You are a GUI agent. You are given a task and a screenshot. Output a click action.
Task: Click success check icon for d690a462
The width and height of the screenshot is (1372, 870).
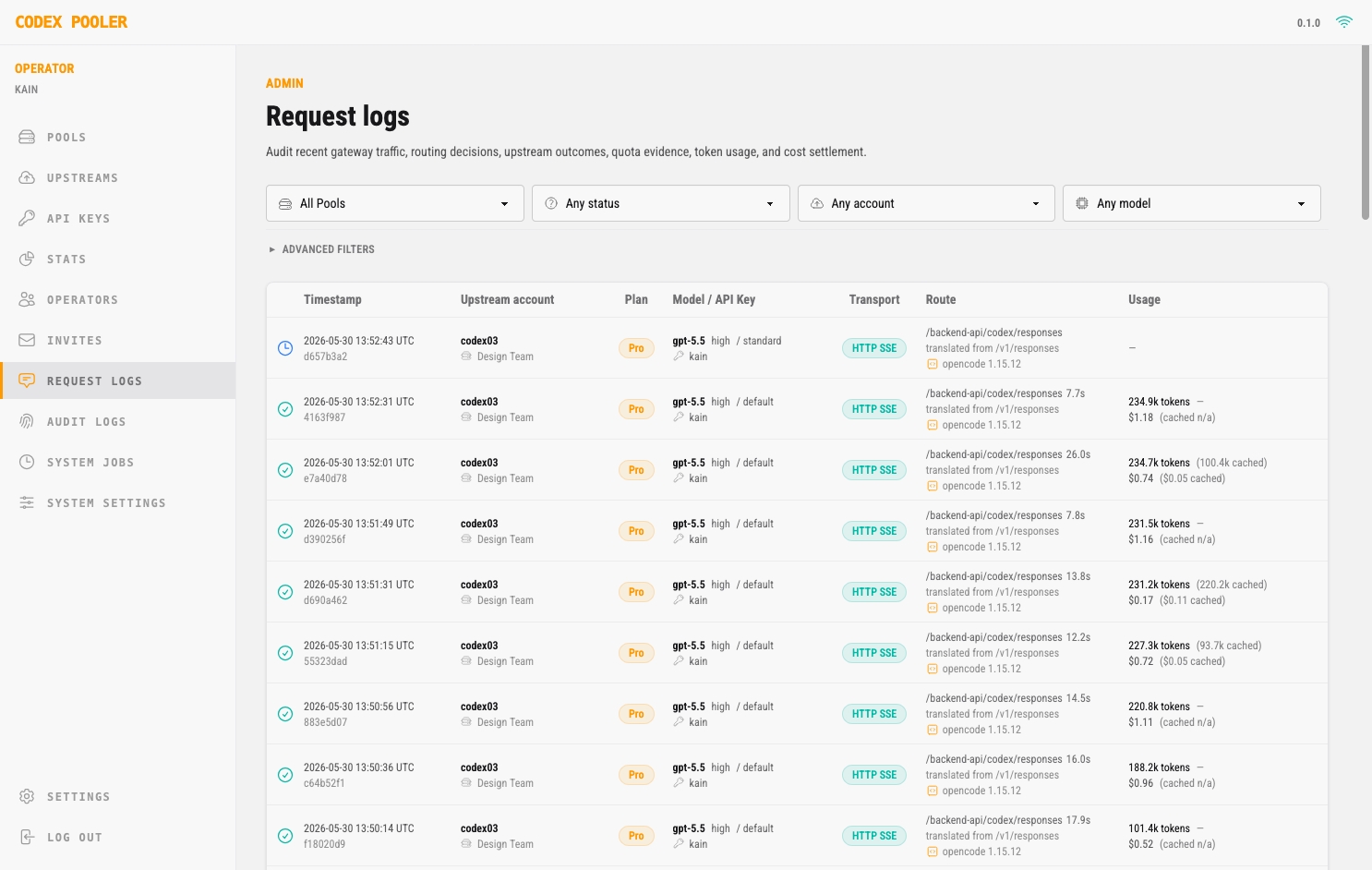pyautogui.click(x=285, y=592)
